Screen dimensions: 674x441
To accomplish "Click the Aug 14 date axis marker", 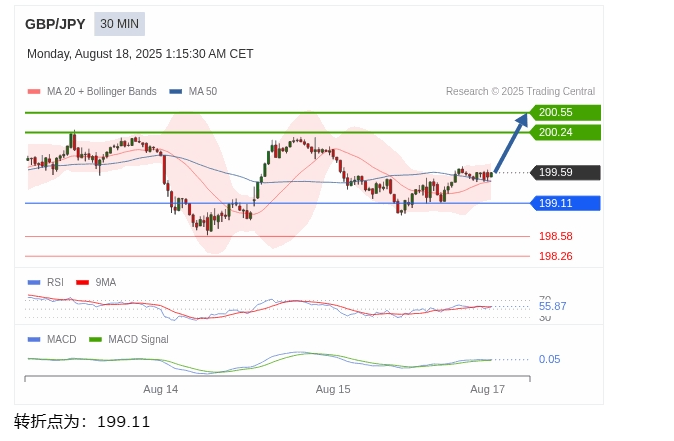I will point(160,389).
